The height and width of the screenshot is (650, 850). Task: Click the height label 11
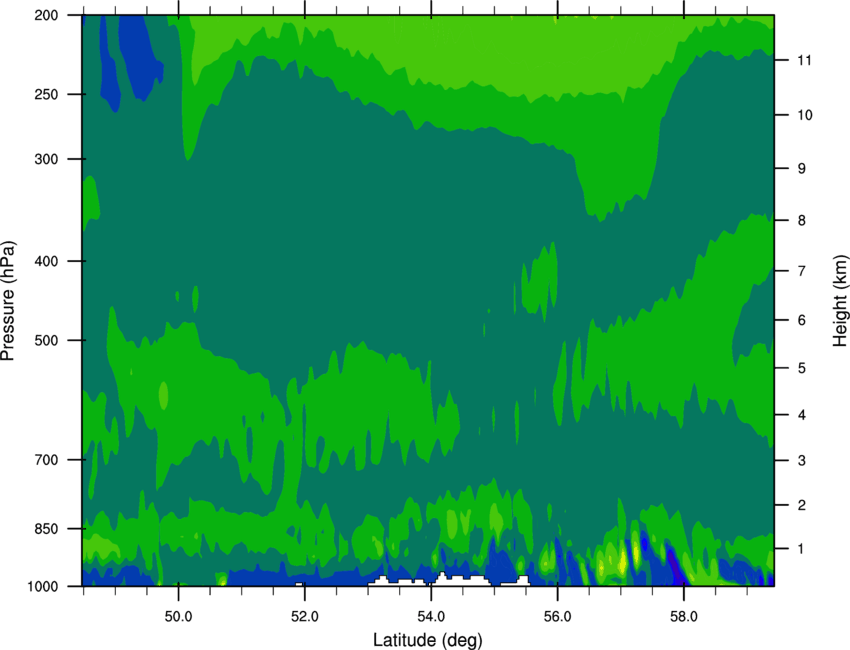(805, 60)
